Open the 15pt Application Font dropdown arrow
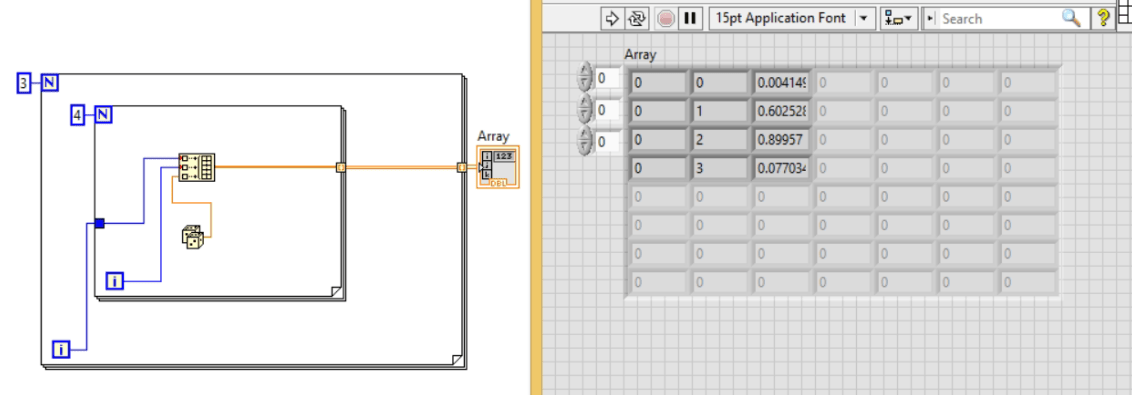The image size is (1132, 395). tap(863, 19)
